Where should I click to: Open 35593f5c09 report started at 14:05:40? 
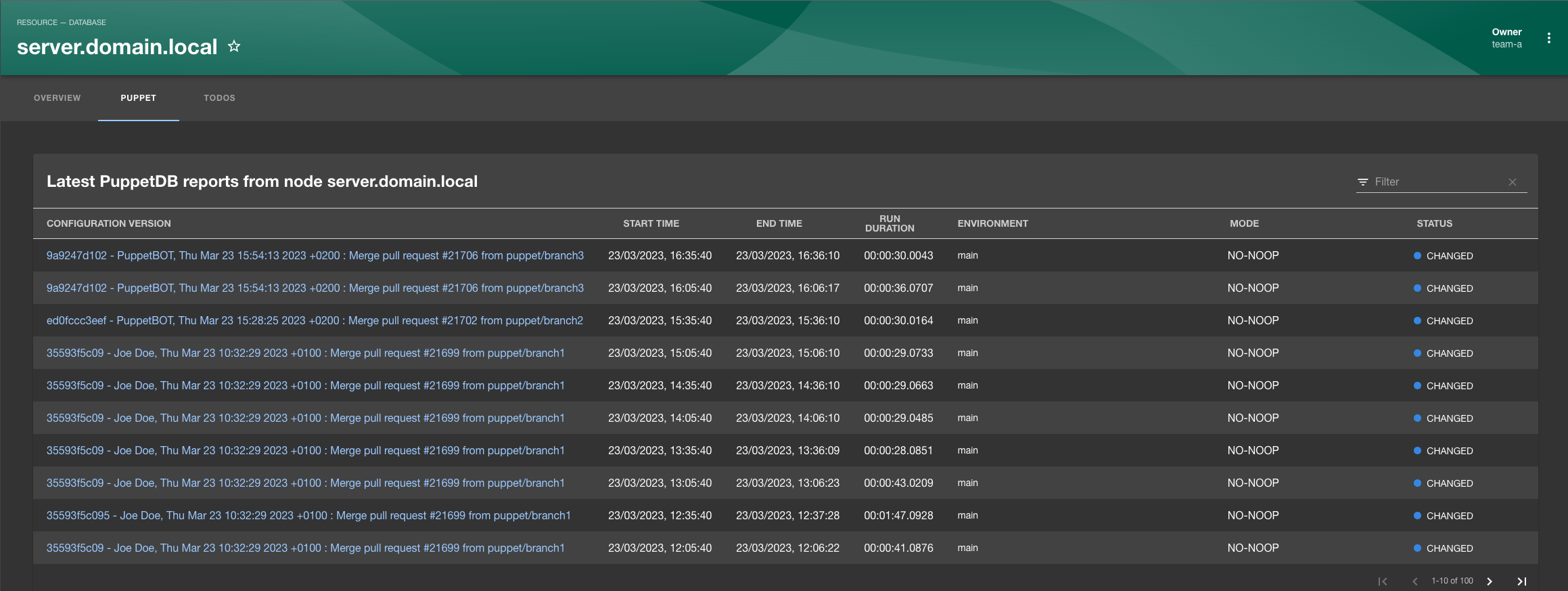click(x=306, y=418)
